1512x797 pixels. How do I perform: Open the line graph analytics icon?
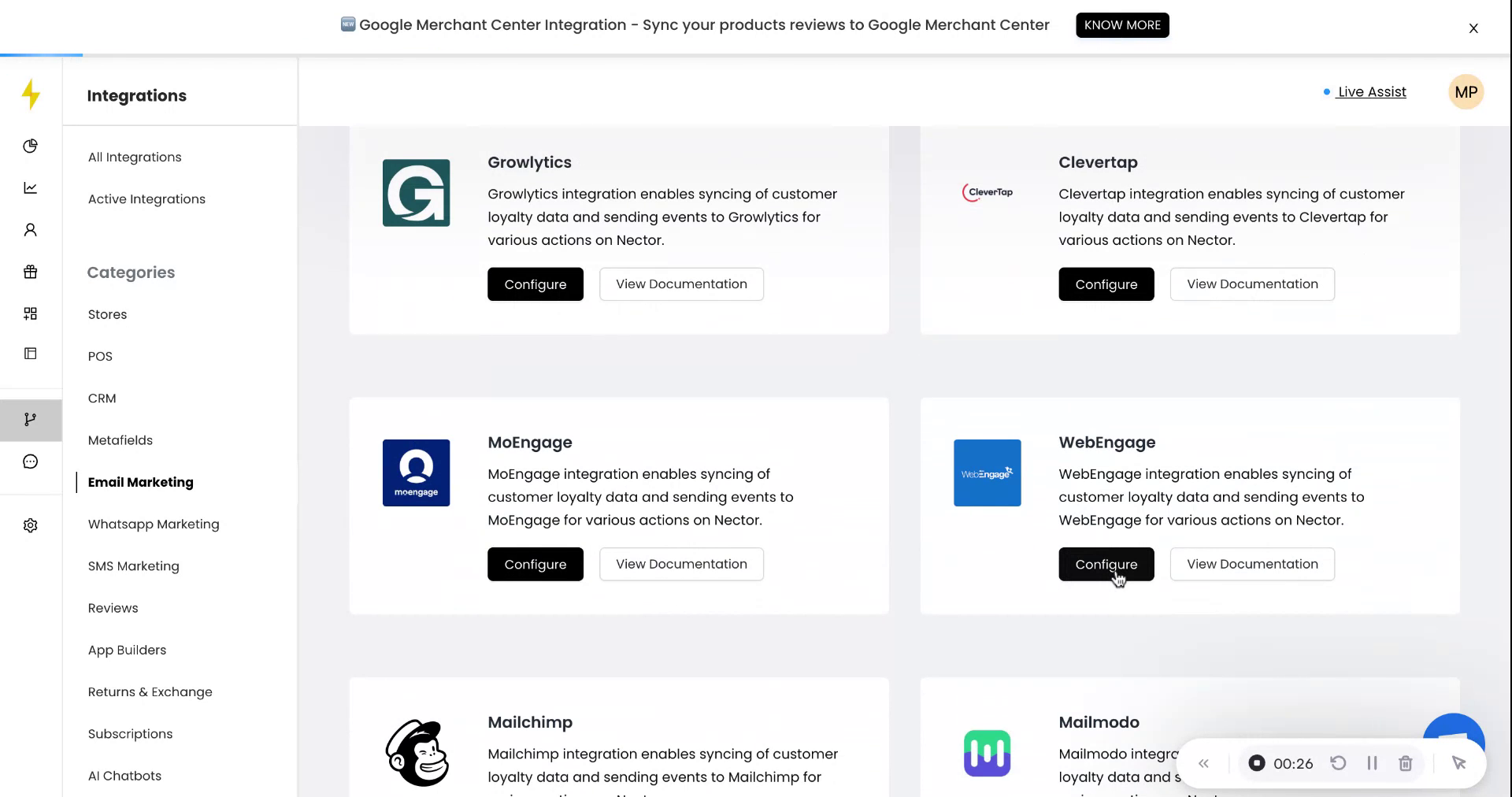pos(31,187)
